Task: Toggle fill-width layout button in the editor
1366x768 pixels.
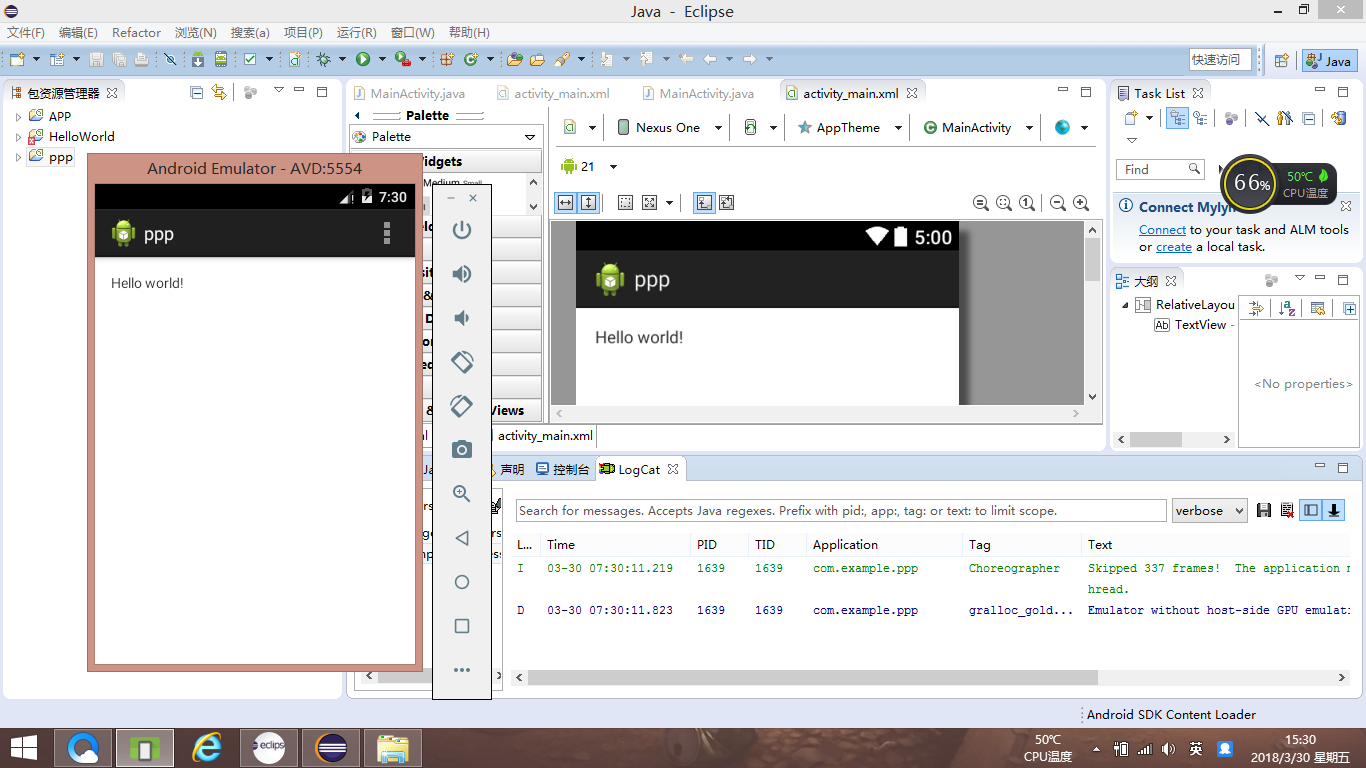Action: coord(566,203)
